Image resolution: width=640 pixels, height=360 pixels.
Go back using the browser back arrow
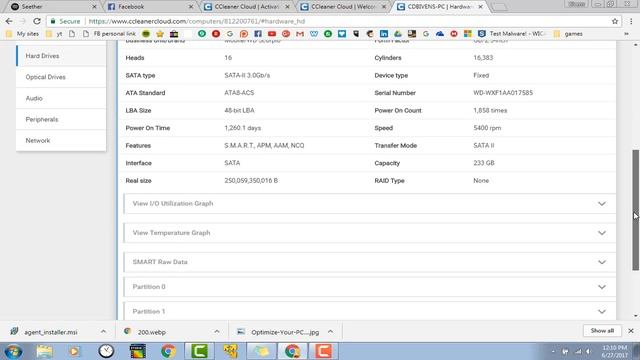click(9, 21)
